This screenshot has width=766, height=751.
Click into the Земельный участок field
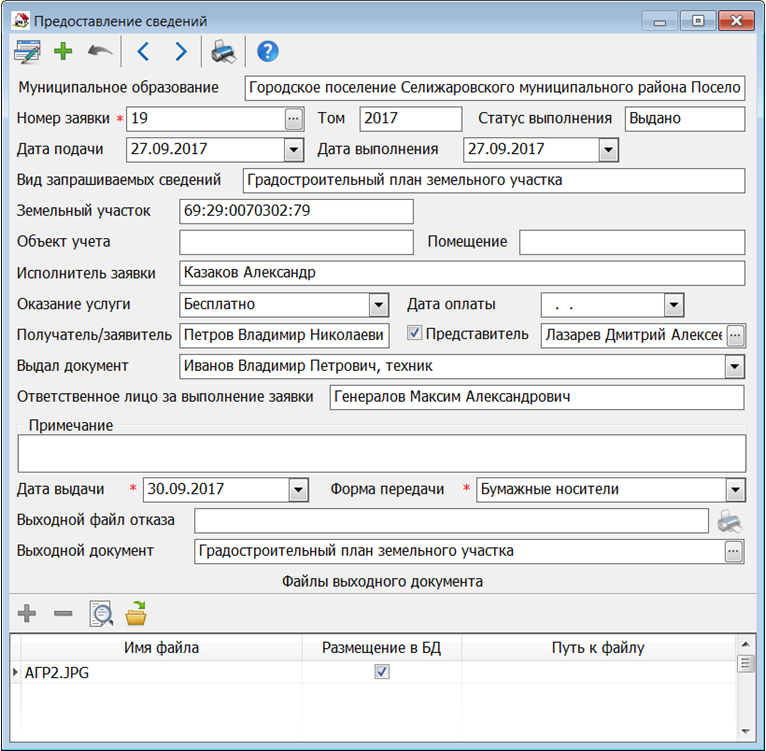(x=295, y=211)
